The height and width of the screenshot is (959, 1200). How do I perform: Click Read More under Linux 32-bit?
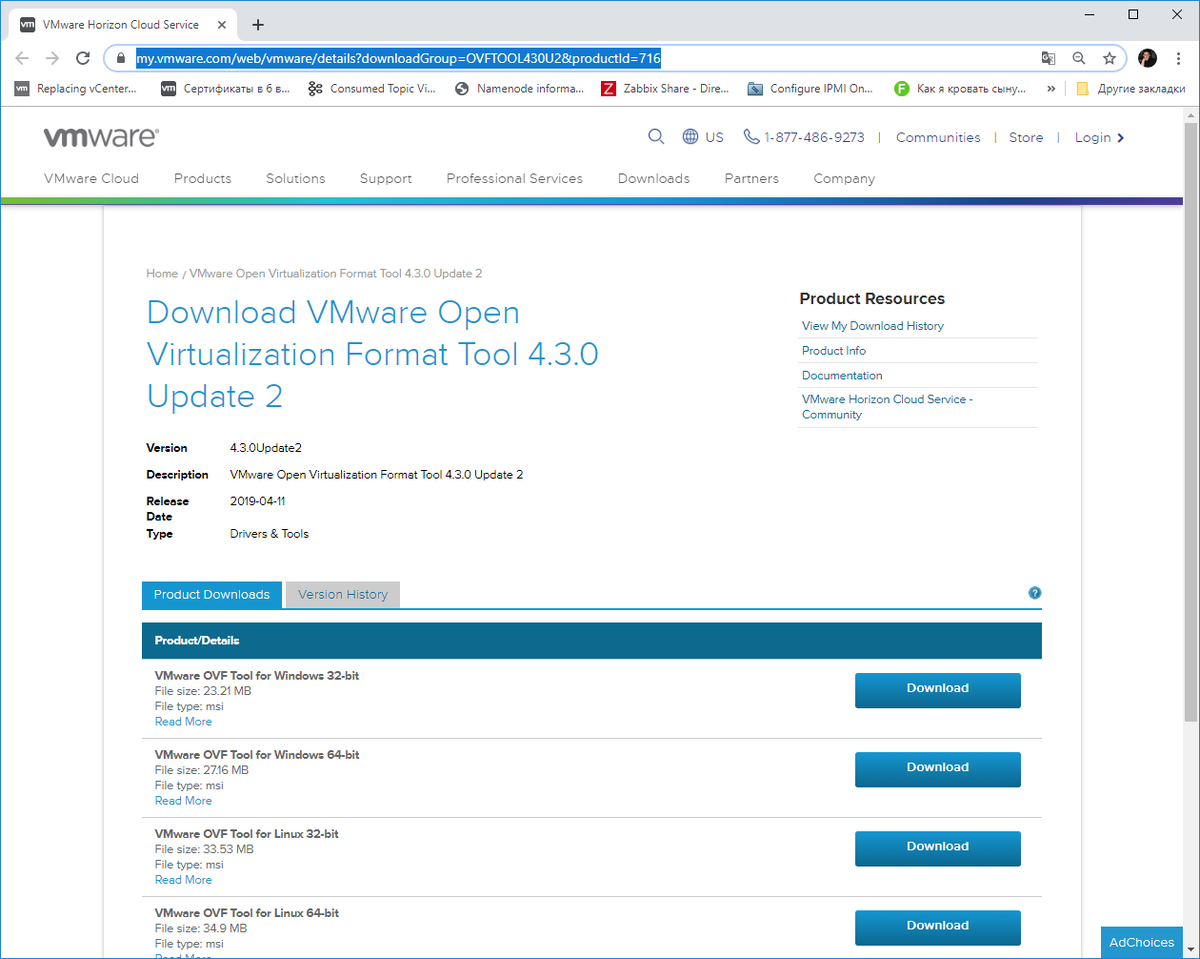(x=183, y=879)
